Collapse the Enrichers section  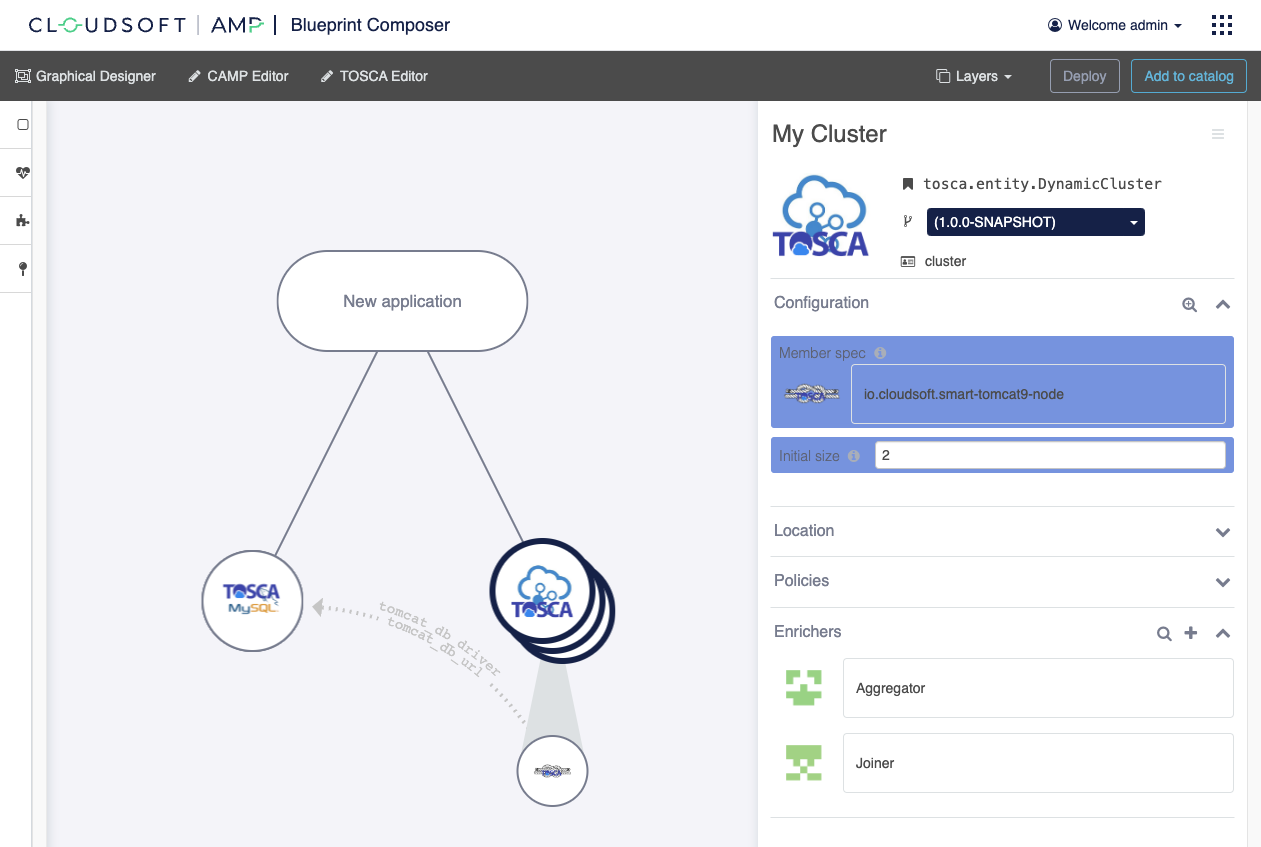click(1222, 633)
